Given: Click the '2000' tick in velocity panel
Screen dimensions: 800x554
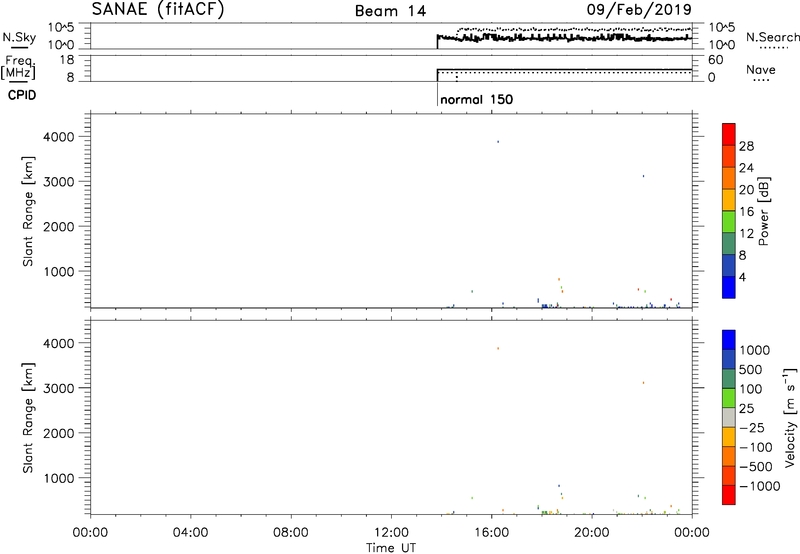Looking at the screenshot, I should (58, 433).
